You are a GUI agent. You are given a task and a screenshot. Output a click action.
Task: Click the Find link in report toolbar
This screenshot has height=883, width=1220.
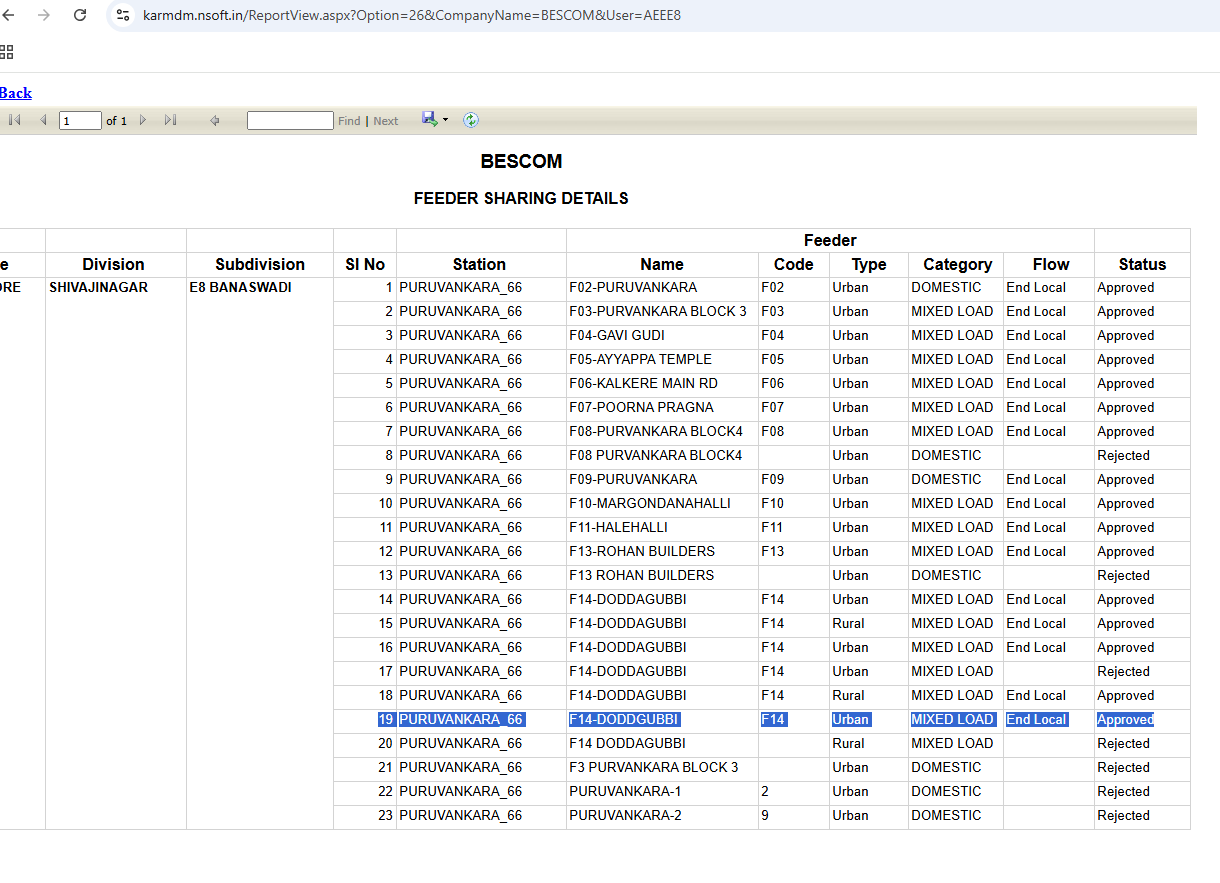[x=349, y=121]
